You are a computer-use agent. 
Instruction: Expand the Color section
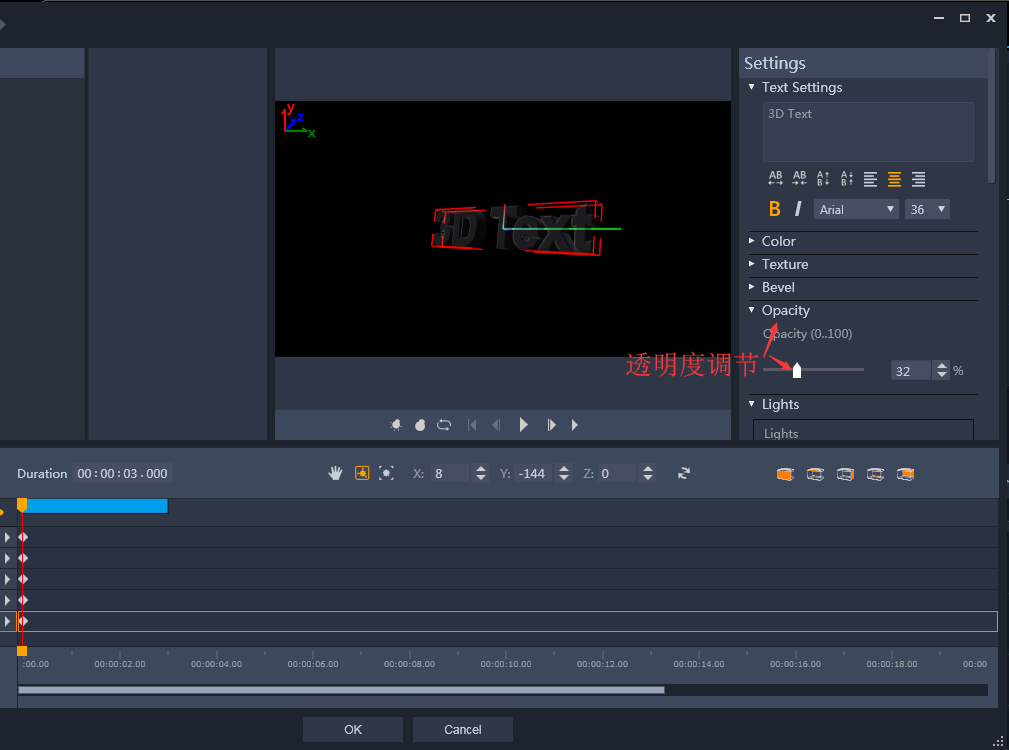(778, 241)
